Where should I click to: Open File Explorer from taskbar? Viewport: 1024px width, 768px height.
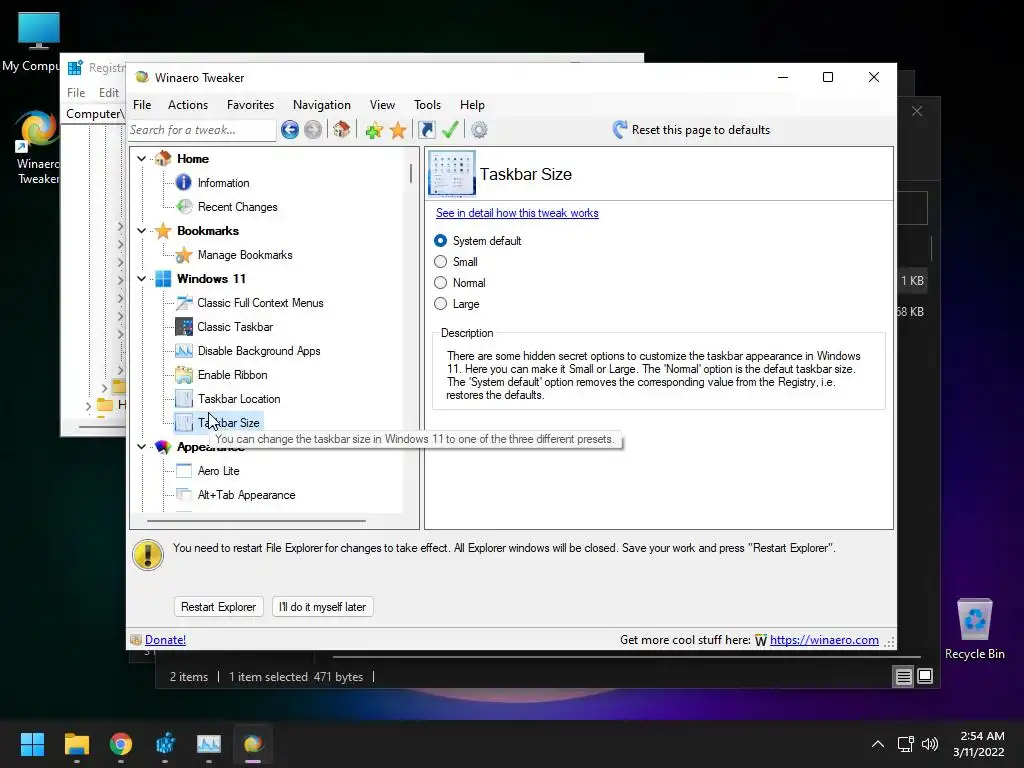click(76, 744)
